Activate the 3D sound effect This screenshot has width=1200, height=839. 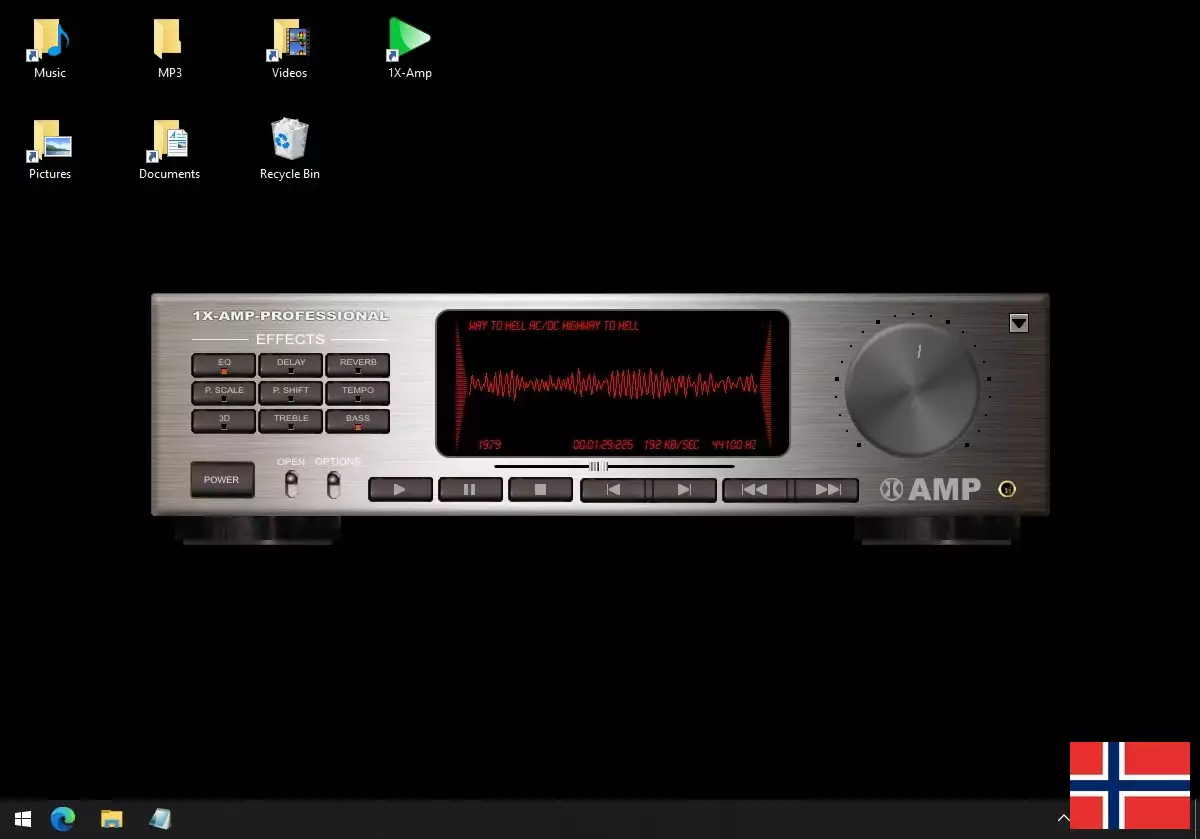(223, 419)
